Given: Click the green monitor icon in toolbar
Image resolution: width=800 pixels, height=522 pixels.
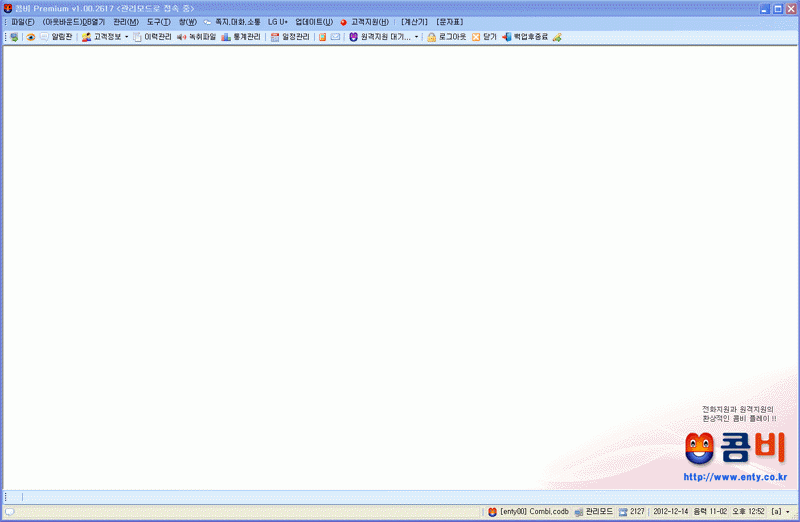Looking at the screenshot, I should 14,37.
